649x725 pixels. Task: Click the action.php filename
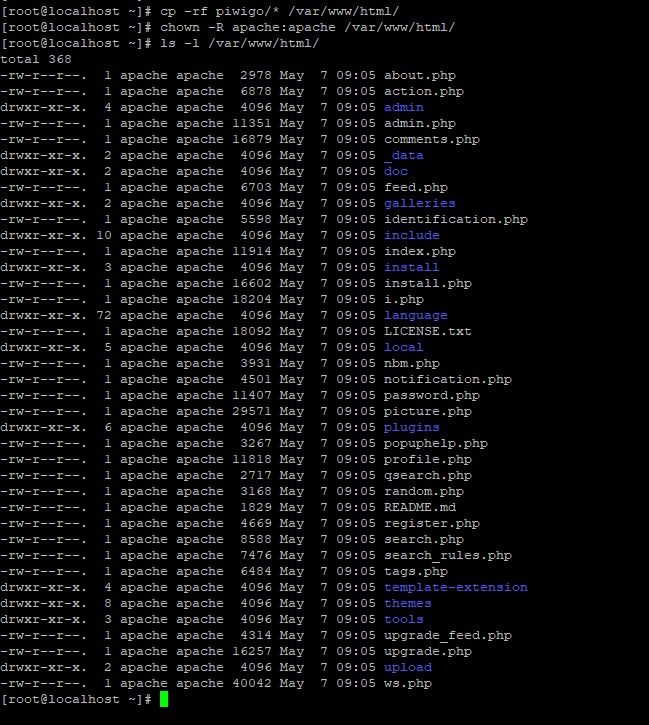424,92
